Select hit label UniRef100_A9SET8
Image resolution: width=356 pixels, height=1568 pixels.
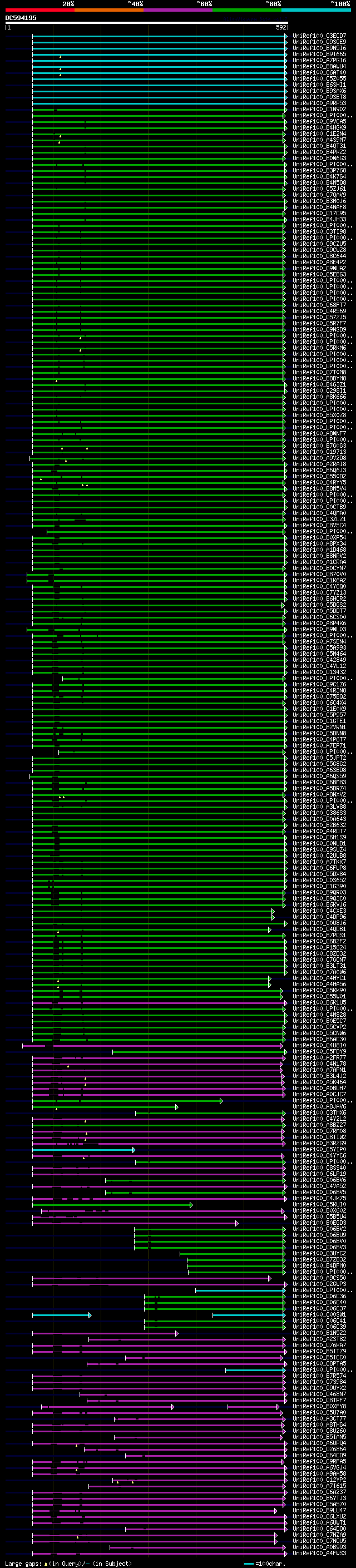click(x=319, y=97)
